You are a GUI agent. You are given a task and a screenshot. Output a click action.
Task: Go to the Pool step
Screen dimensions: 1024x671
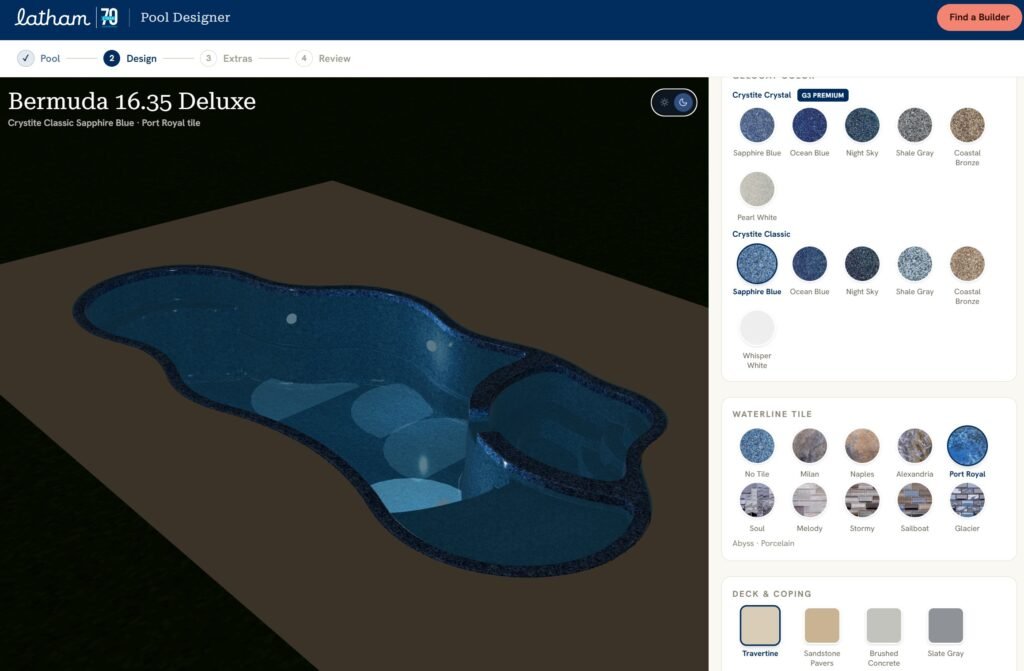point(39,58)
